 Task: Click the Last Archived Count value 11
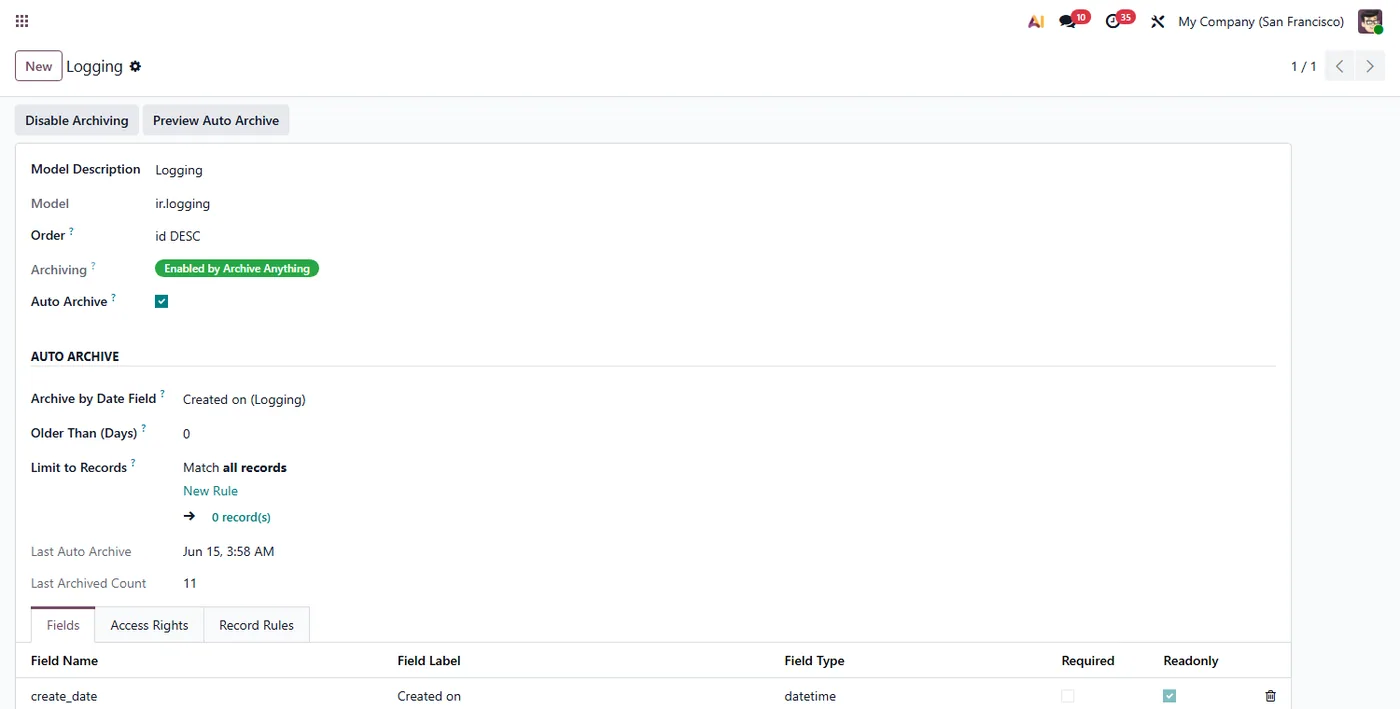click(190, 583)
